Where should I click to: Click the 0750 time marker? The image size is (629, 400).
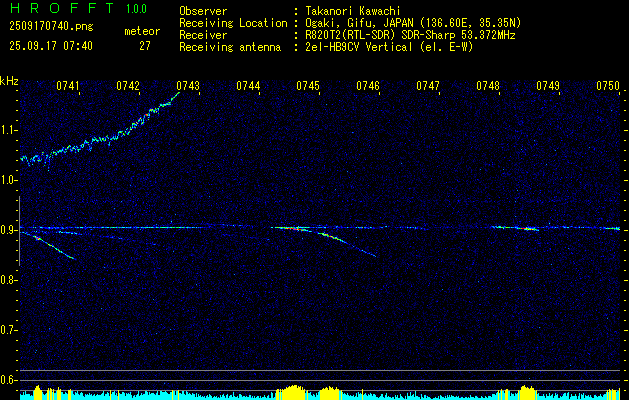pyautogui.click(x=608, y=85)
